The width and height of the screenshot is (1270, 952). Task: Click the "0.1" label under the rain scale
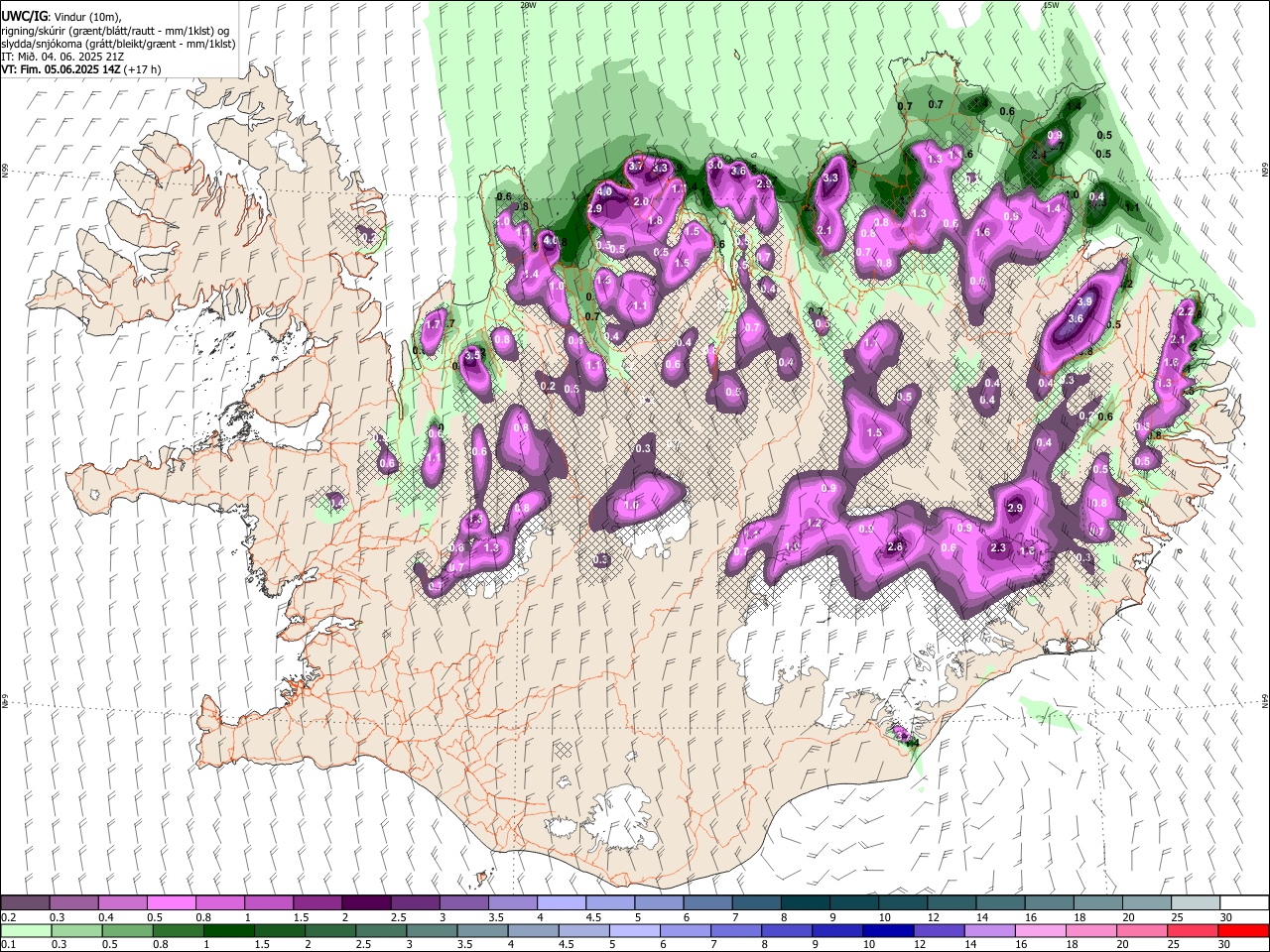8,944
